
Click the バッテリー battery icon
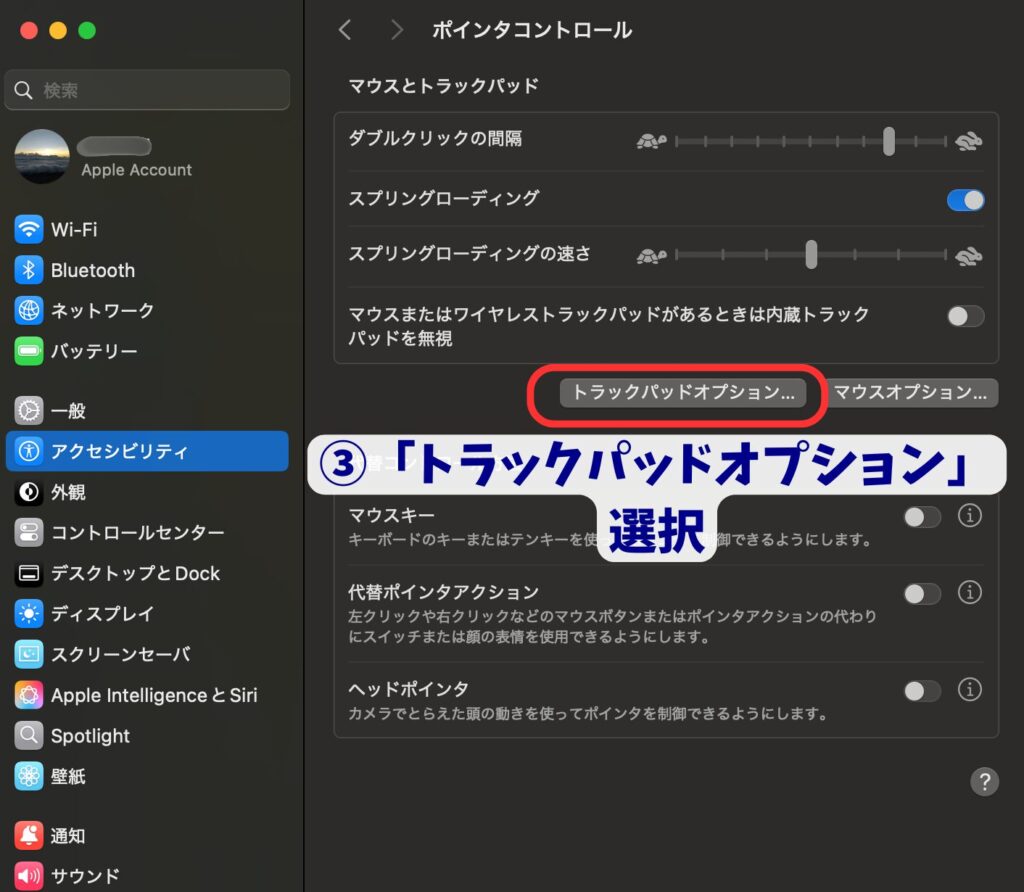pyautogui.click(x=29, y=351)
